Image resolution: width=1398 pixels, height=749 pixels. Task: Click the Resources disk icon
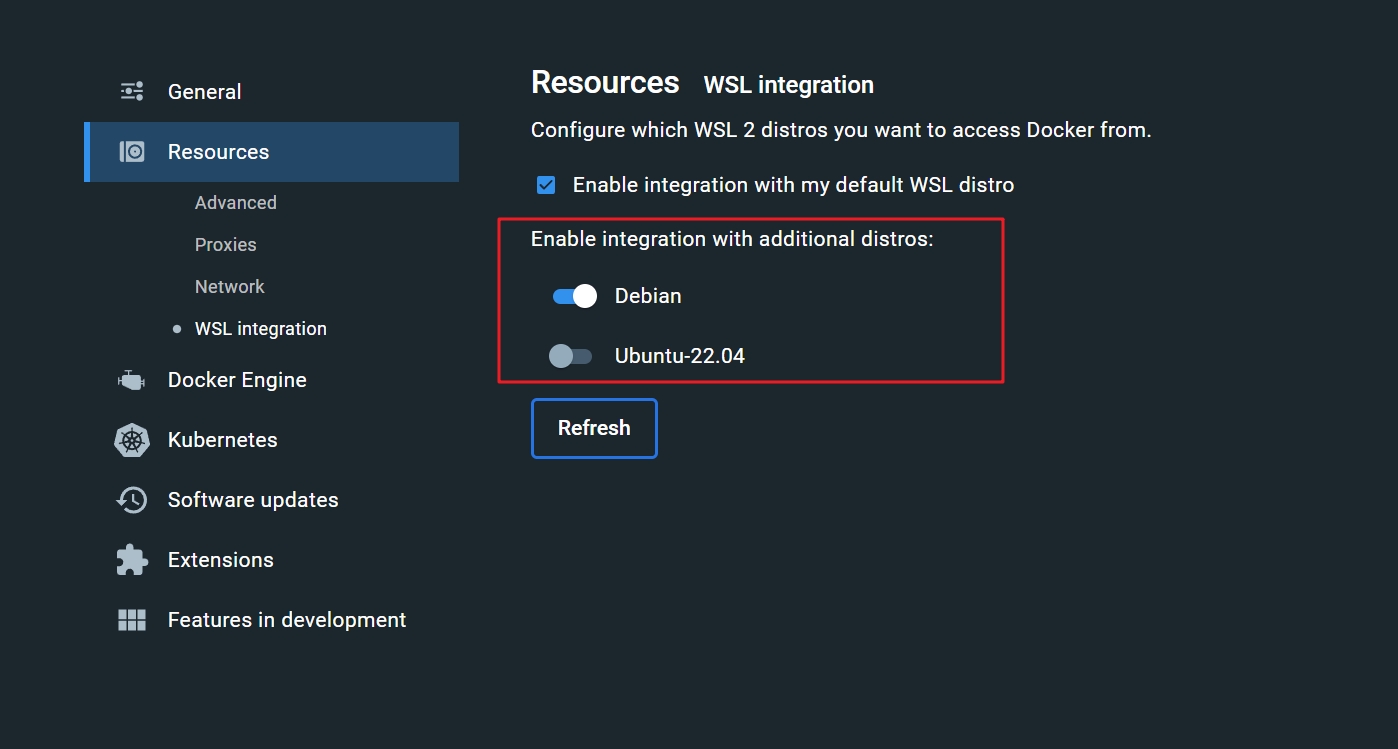(132, 152)
